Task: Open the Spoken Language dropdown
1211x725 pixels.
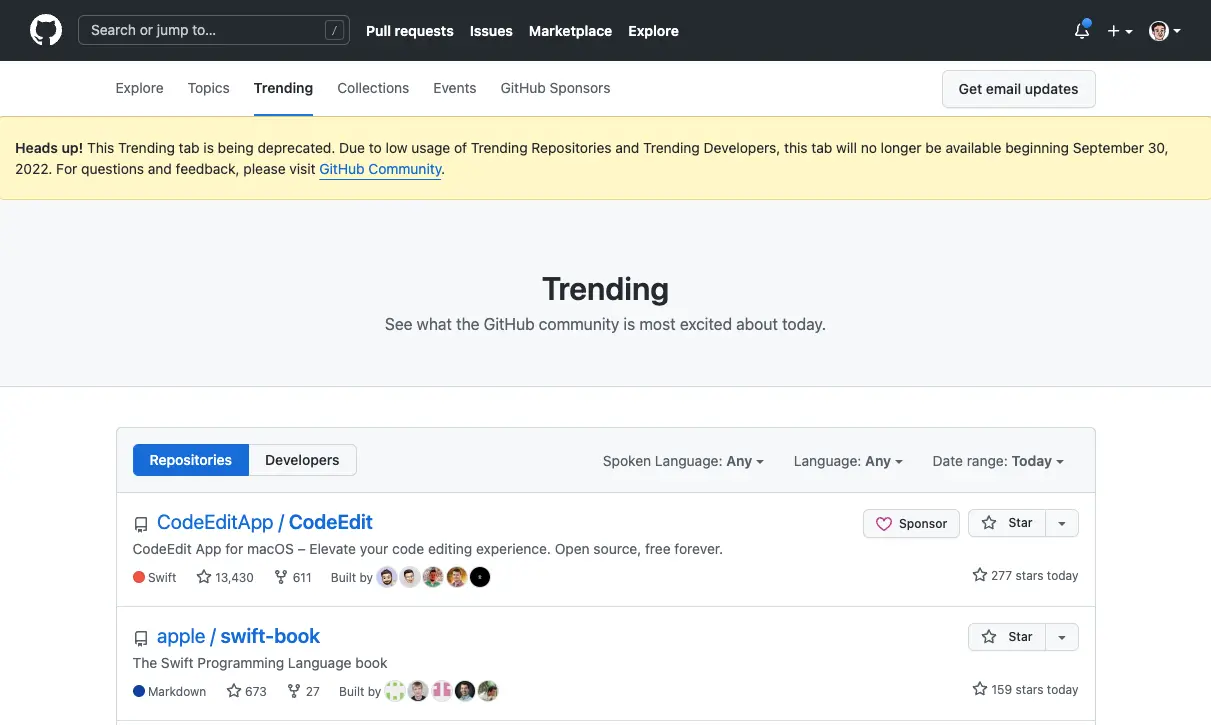Action: pyautogui.click(x=683, y=461)
